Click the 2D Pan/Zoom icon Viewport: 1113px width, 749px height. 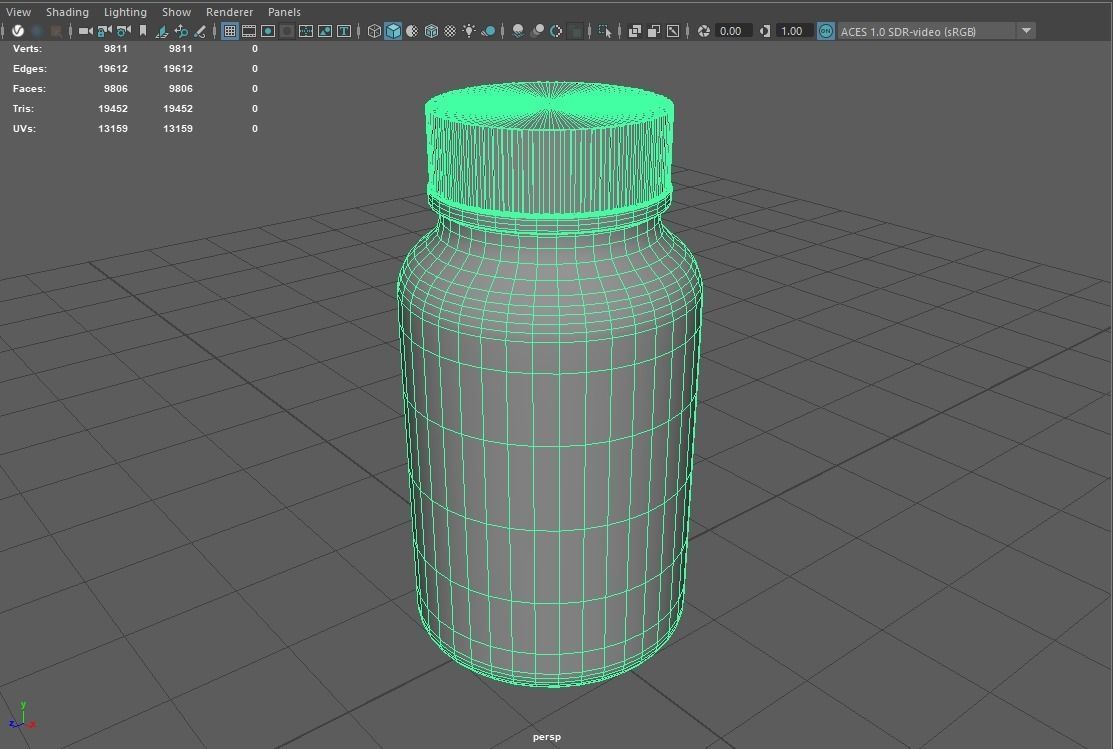[x=181, y=31]
